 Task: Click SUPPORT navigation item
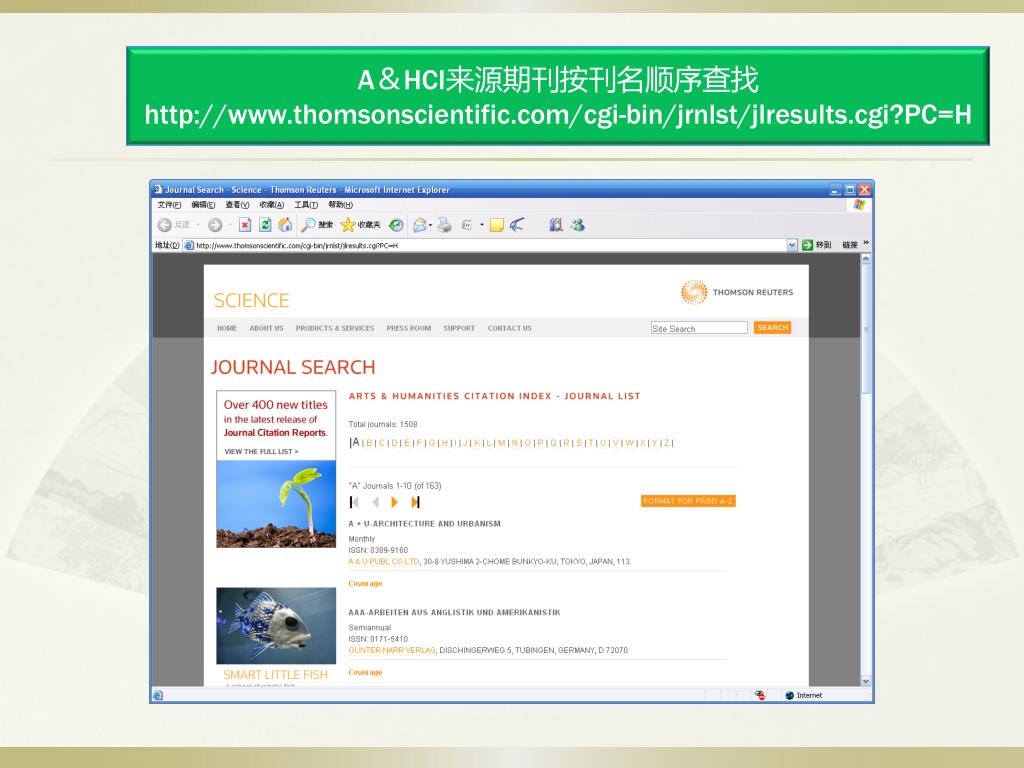[459, 328]
